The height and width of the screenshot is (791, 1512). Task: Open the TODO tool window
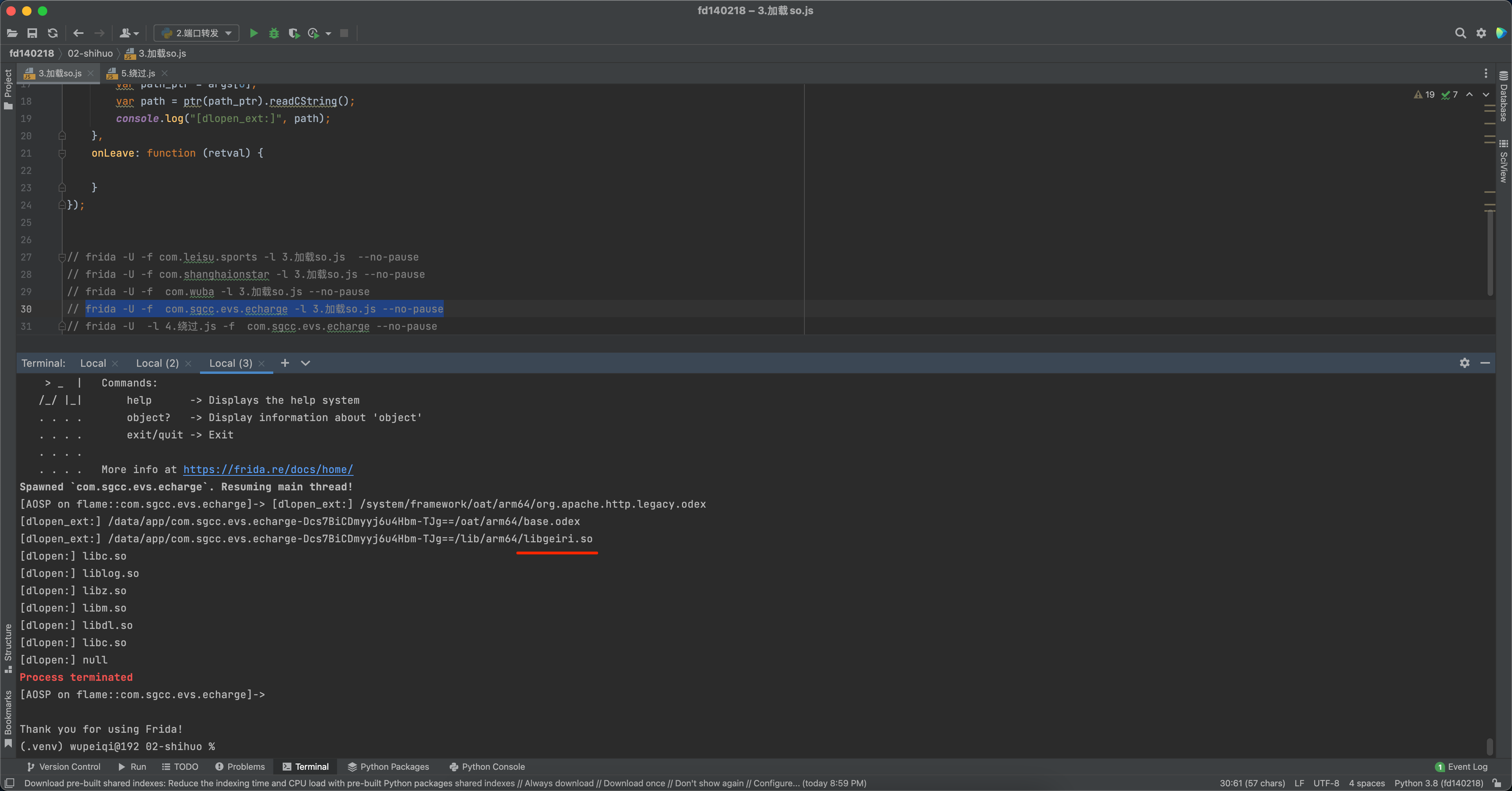pyautogui.click(x=180, y=767)
